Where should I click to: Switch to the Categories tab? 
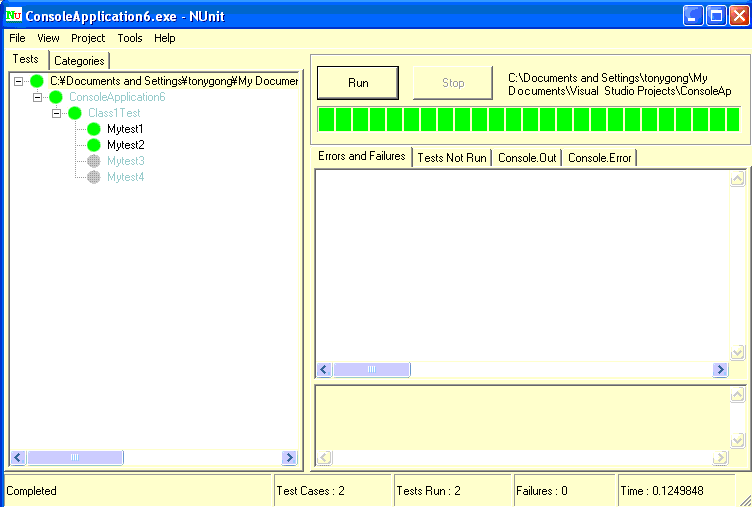tap(79, 61)
